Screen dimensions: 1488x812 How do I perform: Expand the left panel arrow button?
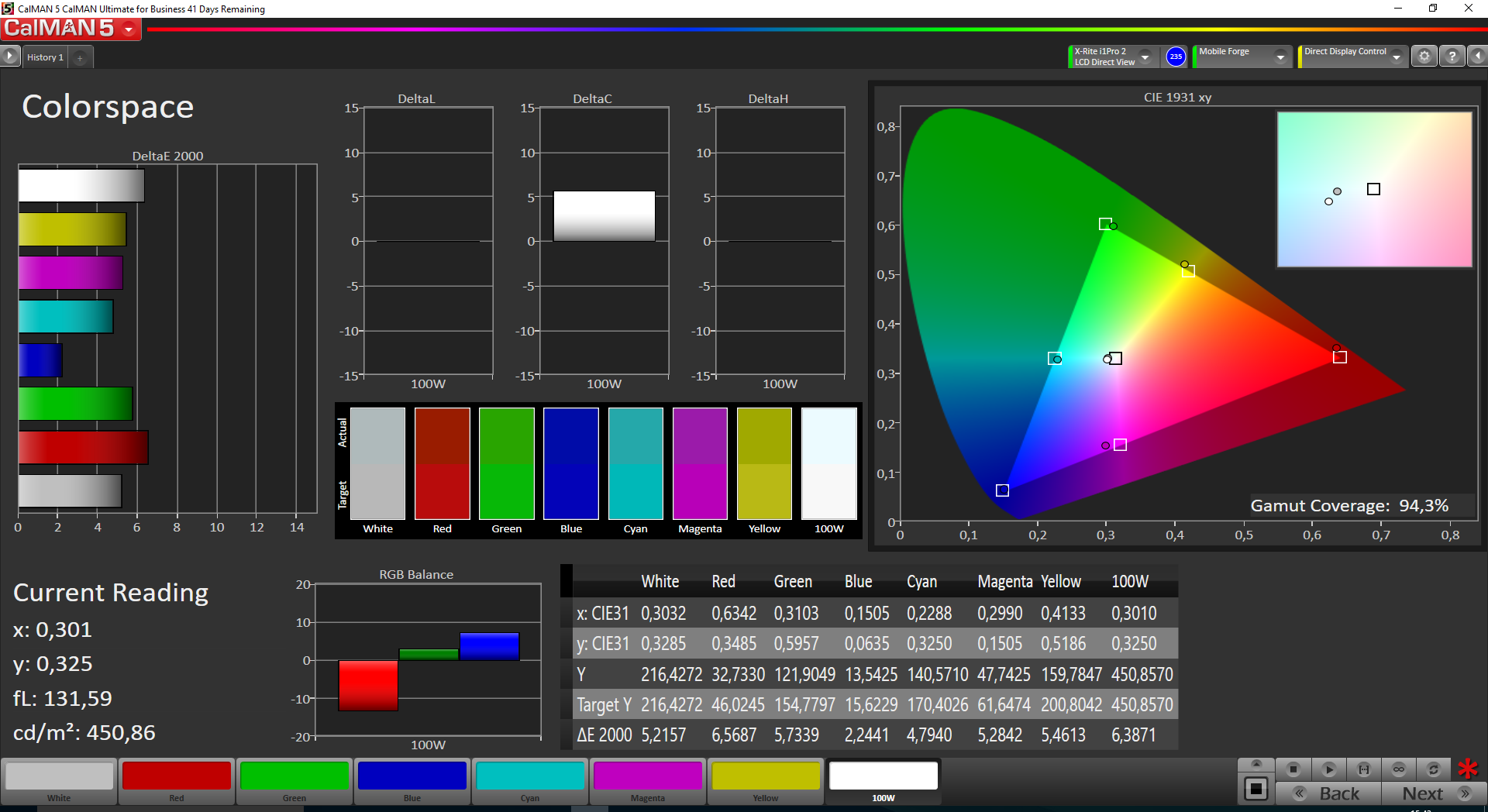pyautogui.click(x=10, y=57)
